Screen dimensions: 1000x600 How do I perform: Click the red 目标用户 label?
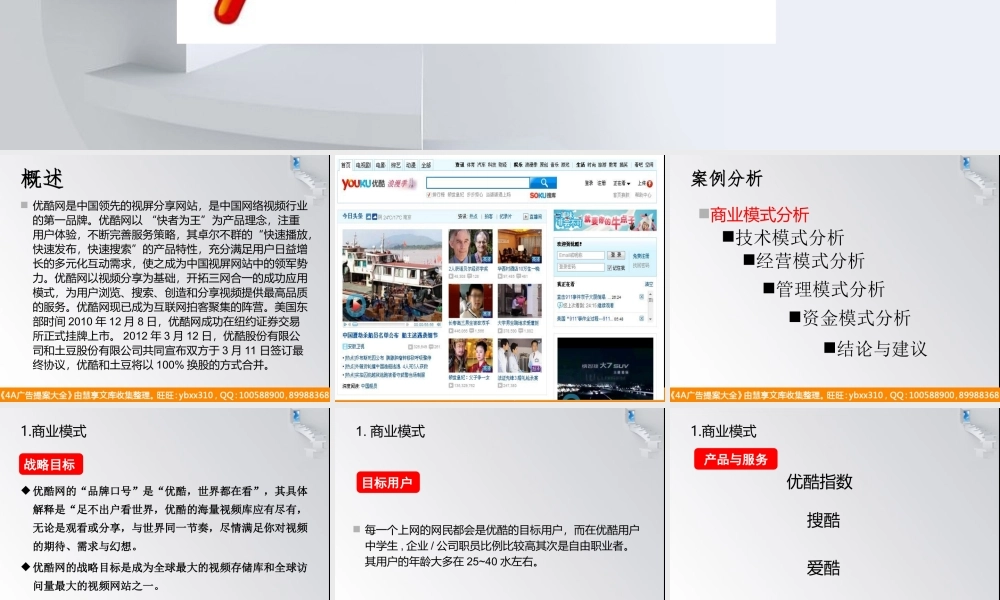click(x=388, y=483)
